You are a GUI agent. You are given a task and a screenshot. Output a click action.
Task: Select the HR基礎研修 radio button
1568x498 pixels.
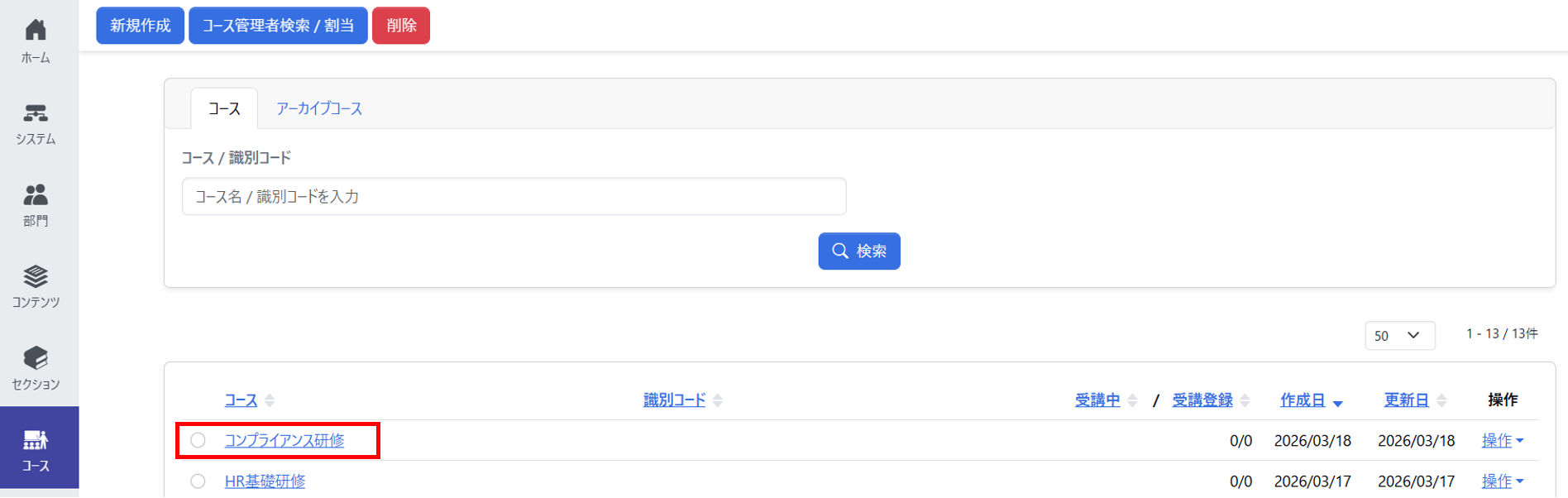pyautogui.click(x=198, y=481)
